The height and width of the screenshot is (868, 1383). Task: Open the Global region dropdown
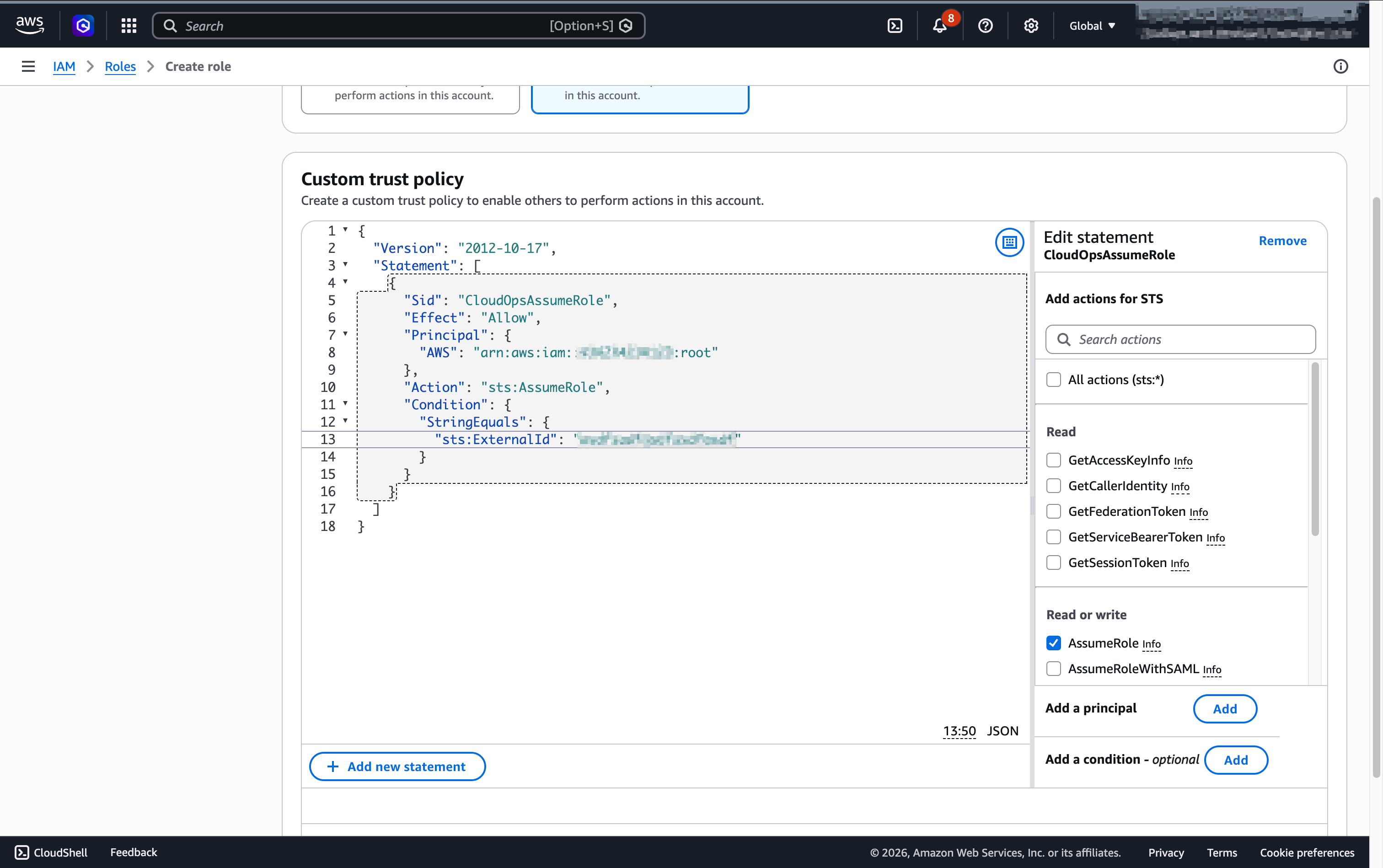click(x=1092, y=26)
